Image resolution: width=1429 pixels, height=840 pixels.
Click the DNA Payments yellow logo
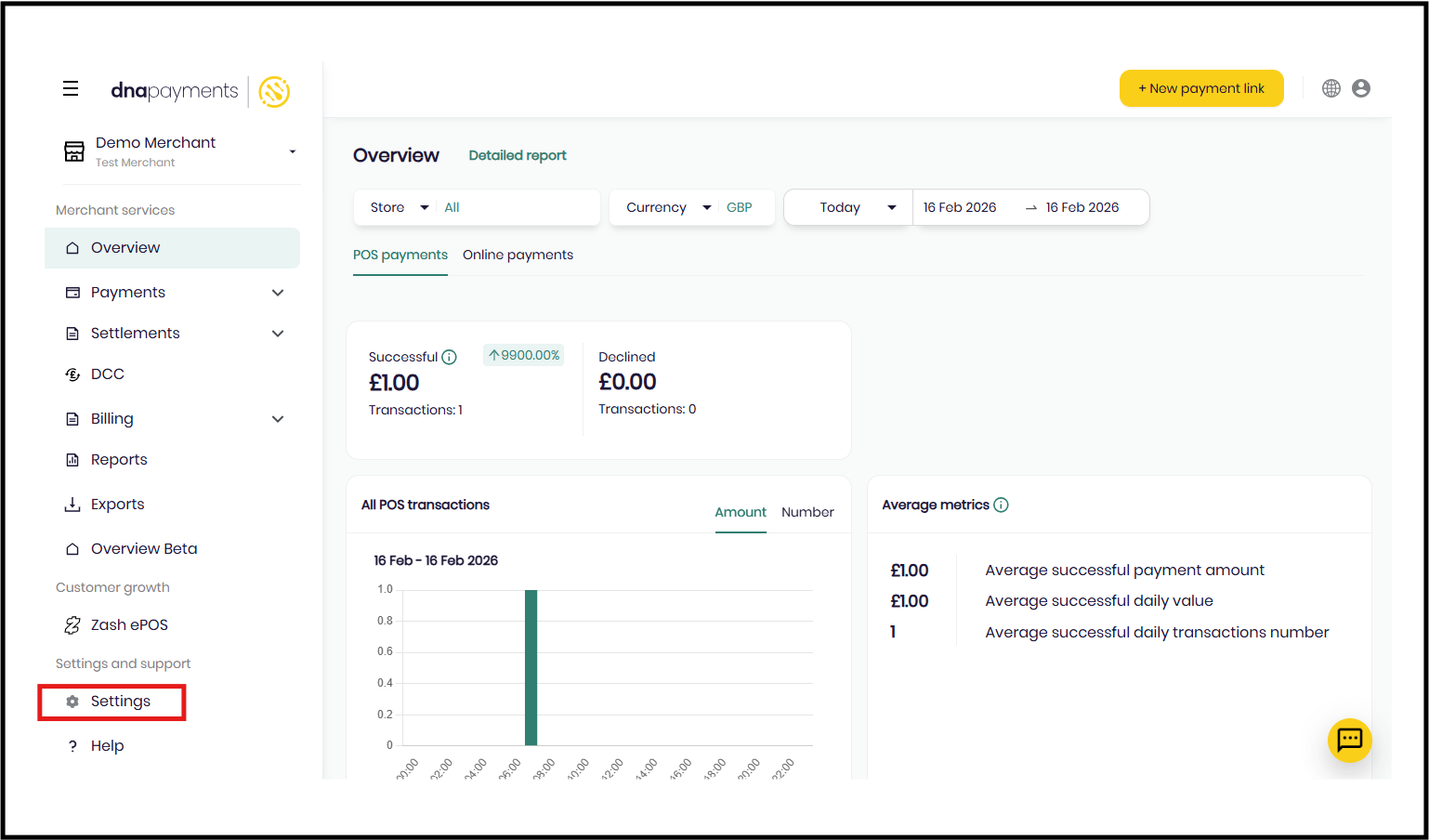[x=274, y=91]
